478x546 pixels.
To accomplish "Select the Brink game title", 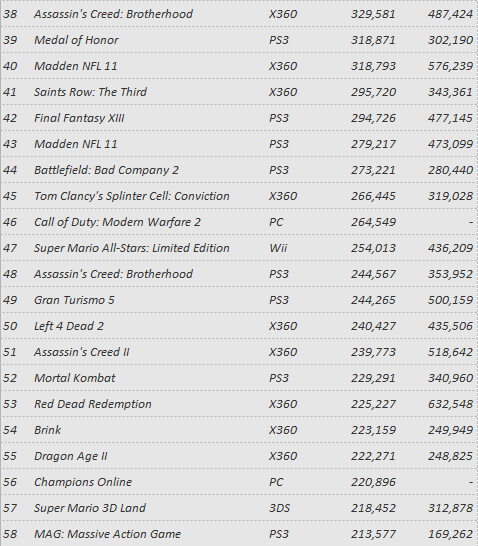I will pos(47,430).
